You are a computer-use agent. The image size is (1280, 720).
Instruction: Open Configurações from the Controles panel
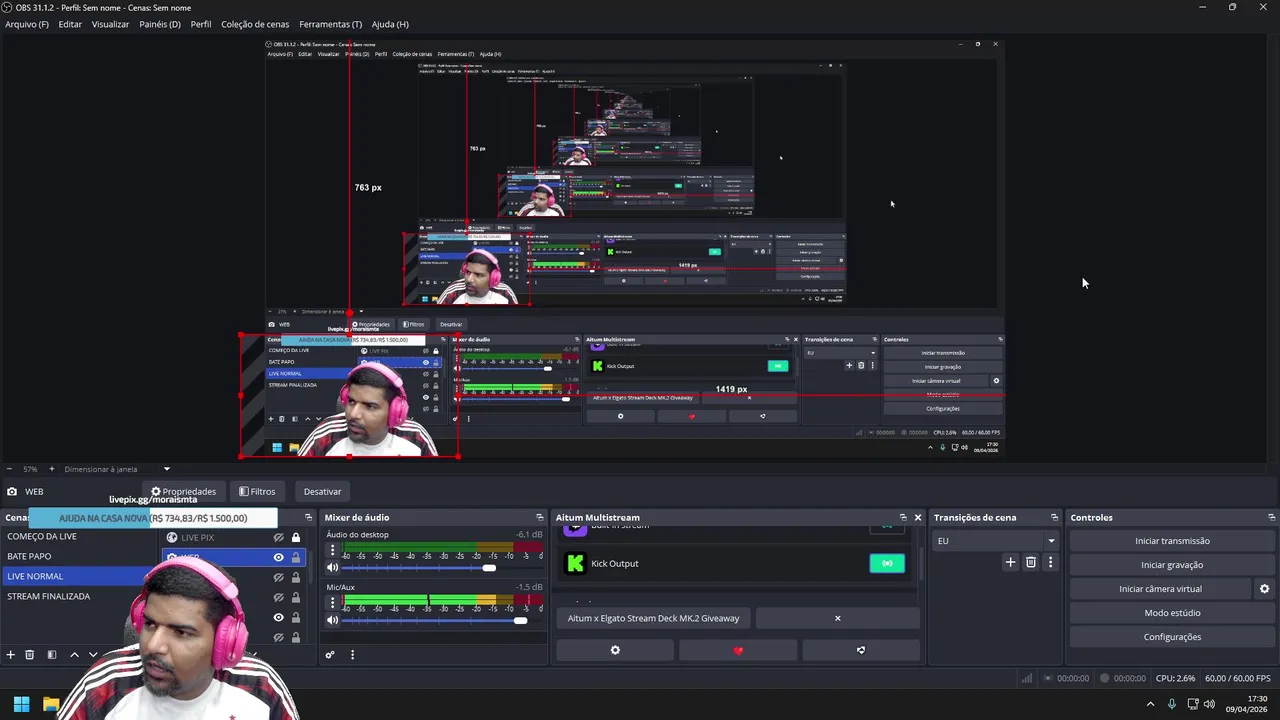coord(1172,637)
